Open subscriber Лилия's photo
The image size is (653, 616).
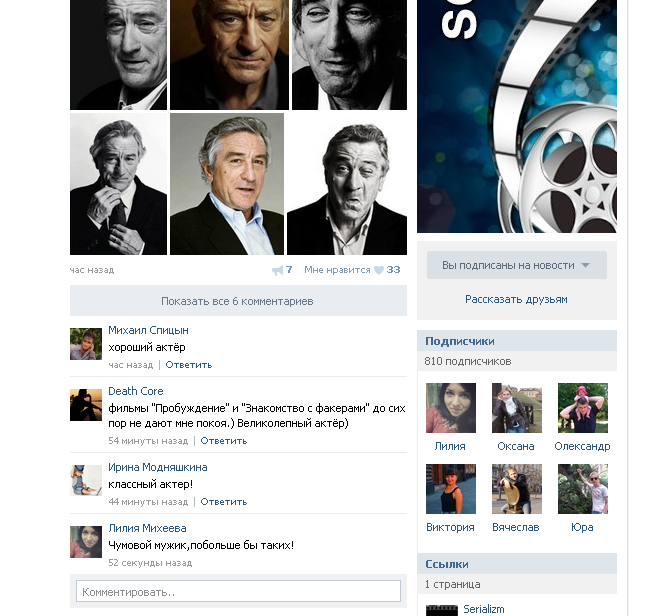click(x=451, y=408)
